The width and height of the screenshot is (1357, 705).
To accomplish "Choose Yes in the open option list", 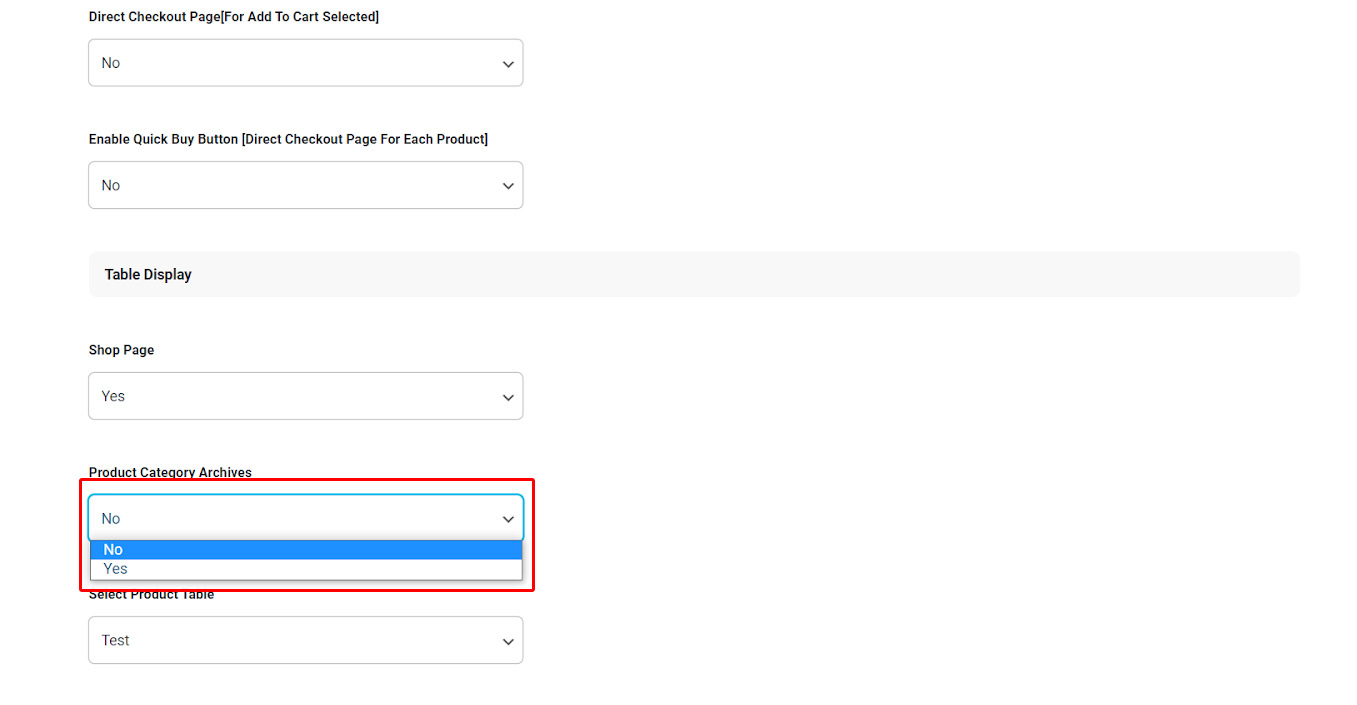I will tap(305, 569).
